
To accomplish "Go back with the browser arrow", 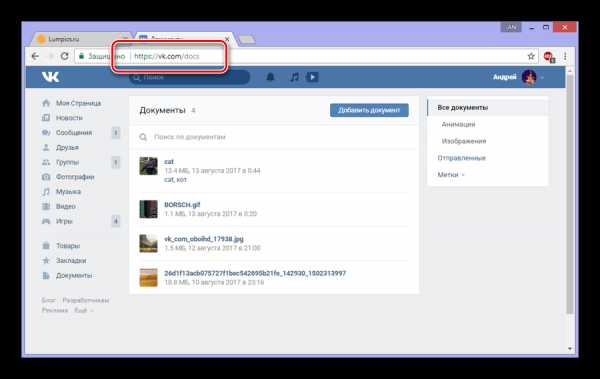I will (x=35, y=56).
